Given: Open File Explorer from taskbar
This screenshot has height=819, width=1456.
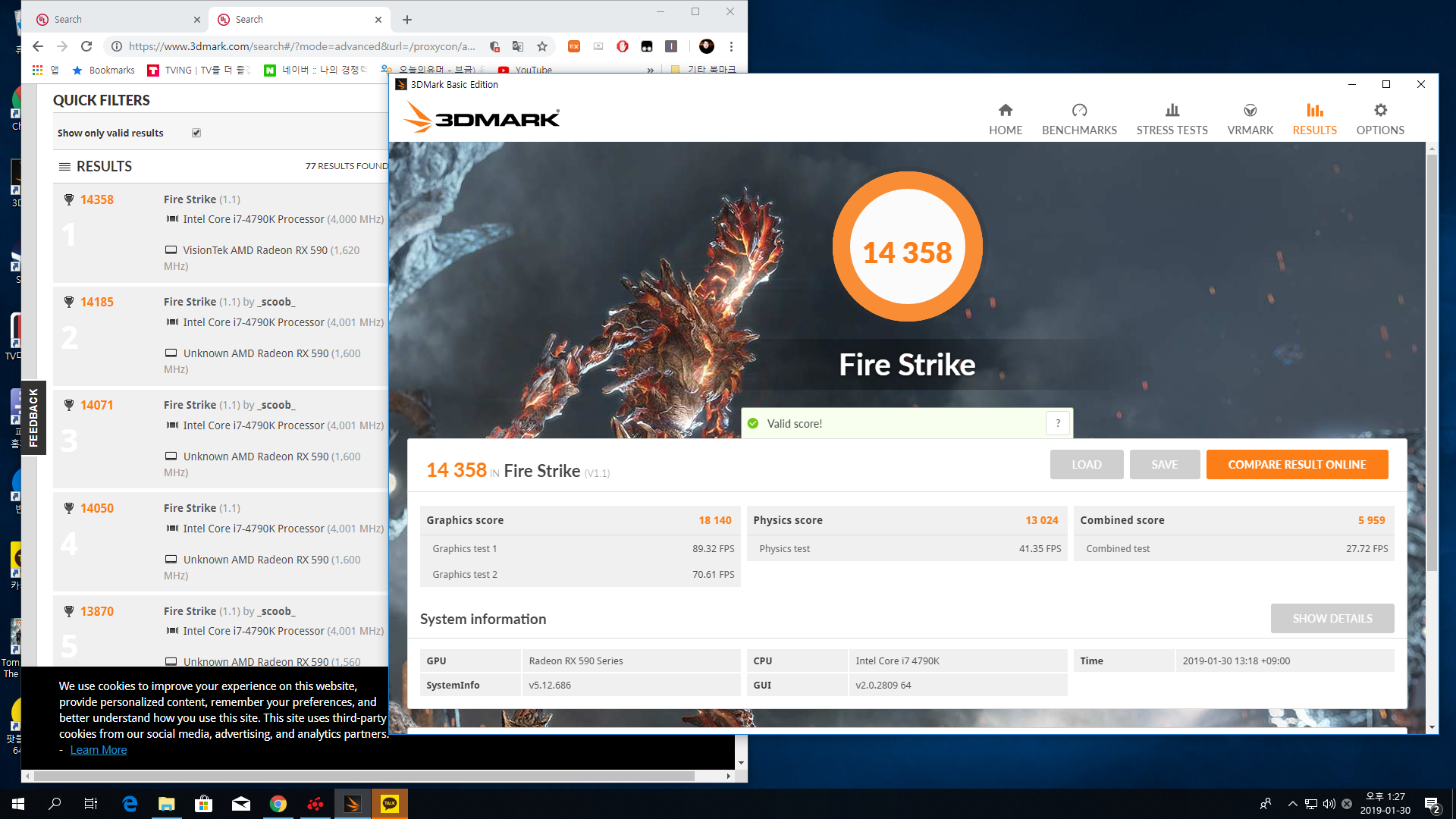Looking at the screenshot, I should pos(167,804).
